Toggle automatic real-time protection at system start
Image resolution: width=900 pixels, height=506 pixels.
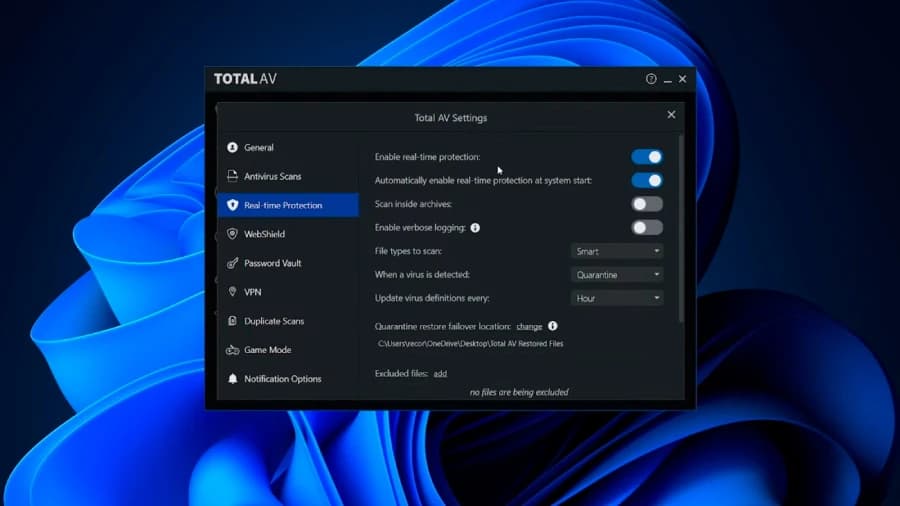(x=647, y=180)
